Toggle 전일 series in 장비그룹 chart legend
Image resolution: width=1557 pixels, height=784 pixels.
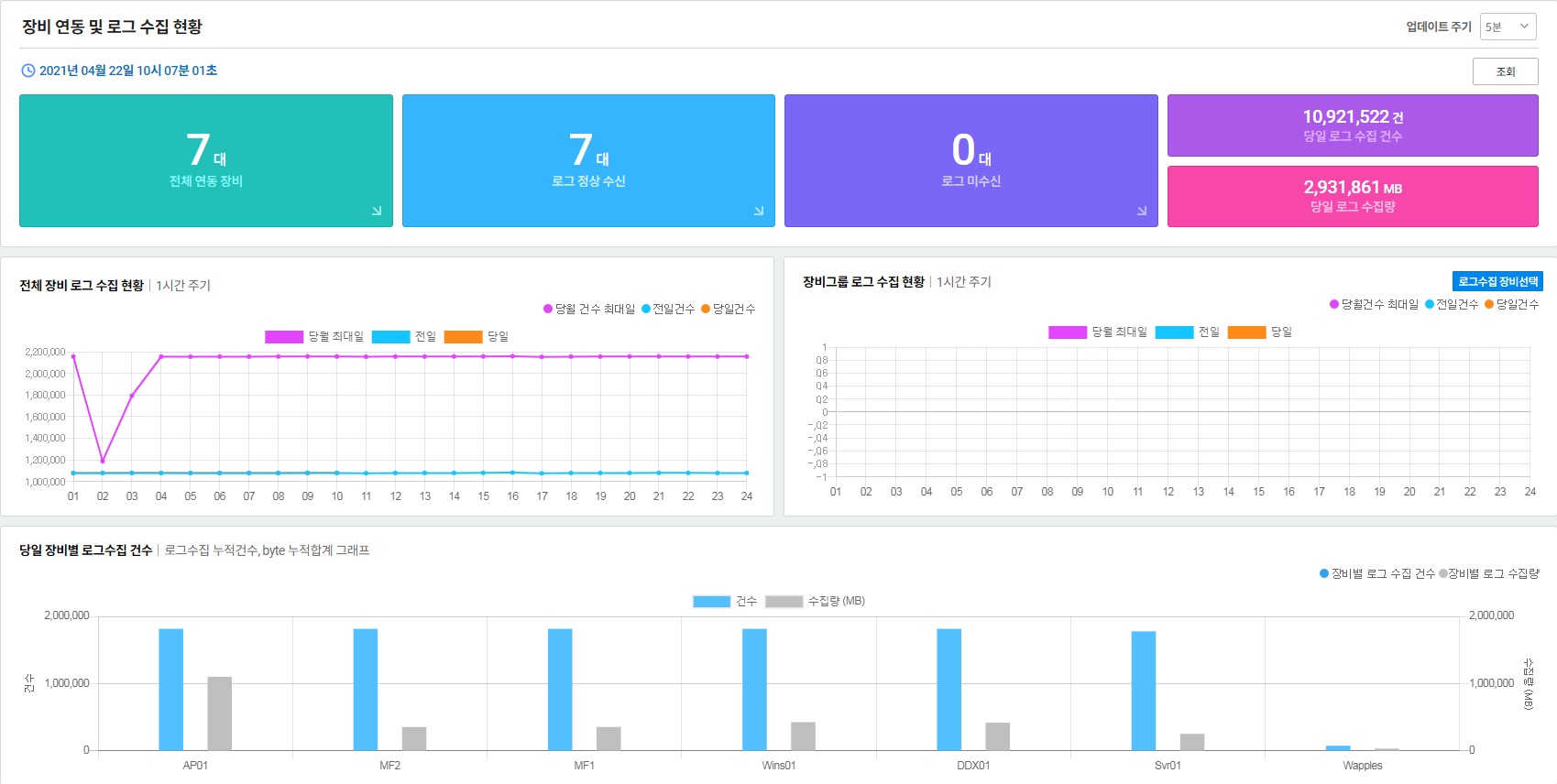(x=1174, y=332)
